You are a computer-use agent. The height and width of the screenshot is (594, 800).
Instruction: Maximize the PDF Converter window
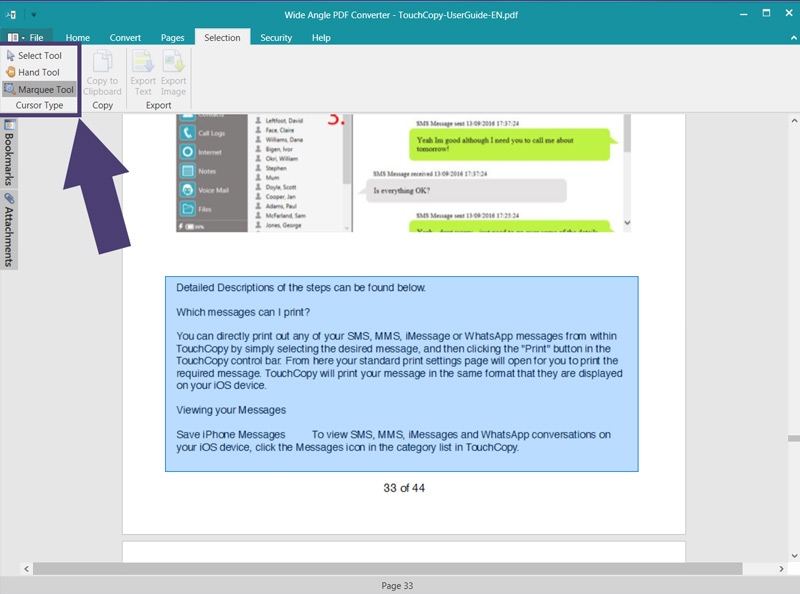tap(766, 13)
